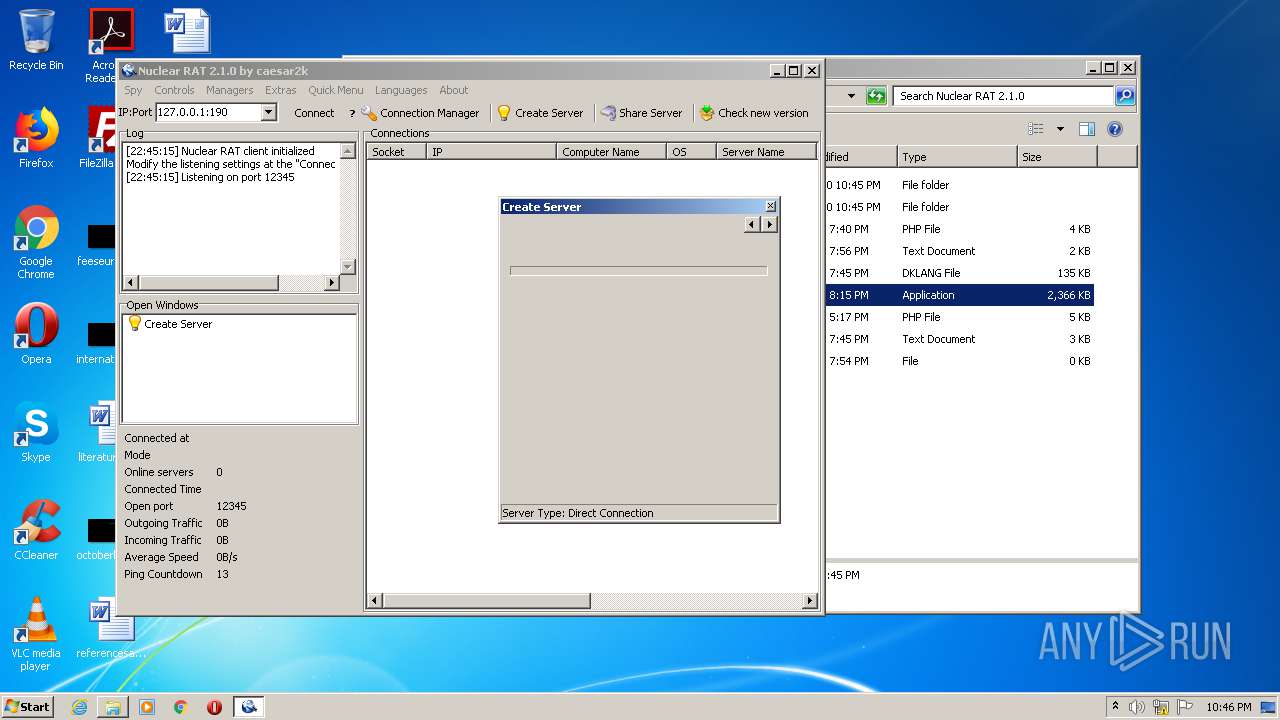
Task: Click the Create Server toolbar button
Action: tap(540, 113)
